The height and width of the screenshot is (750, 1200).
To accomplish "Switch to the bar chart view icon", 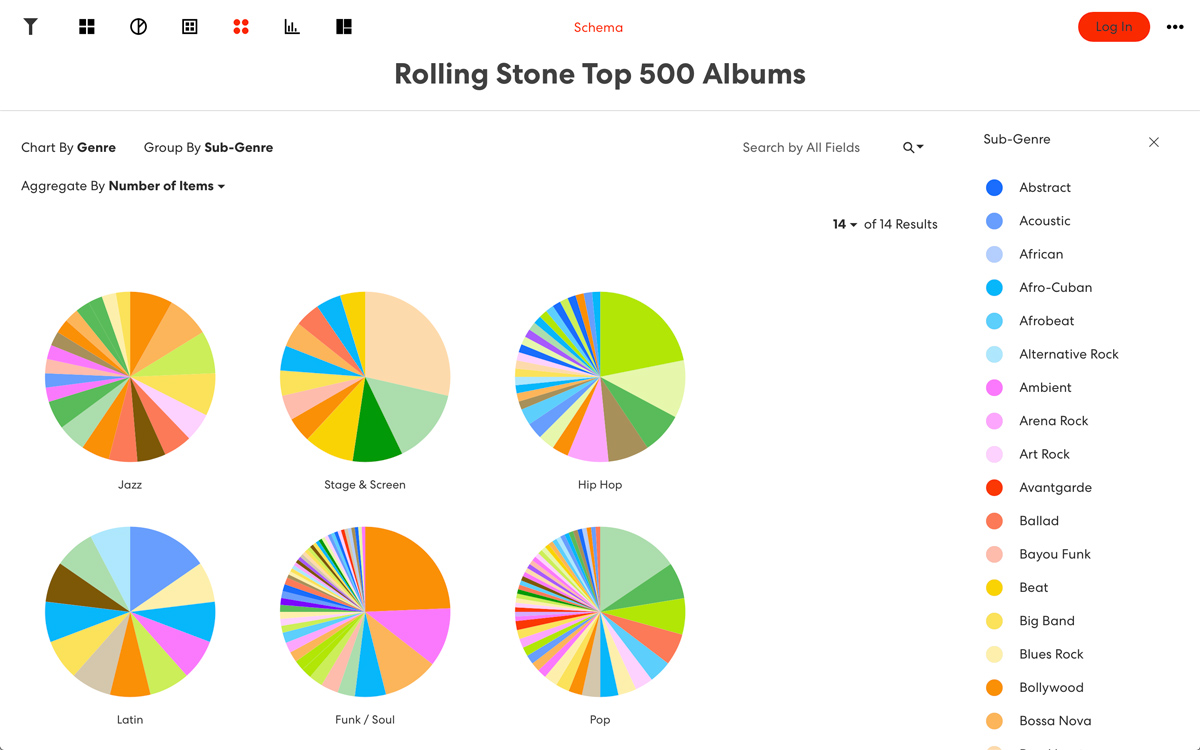I will [292, 27].
